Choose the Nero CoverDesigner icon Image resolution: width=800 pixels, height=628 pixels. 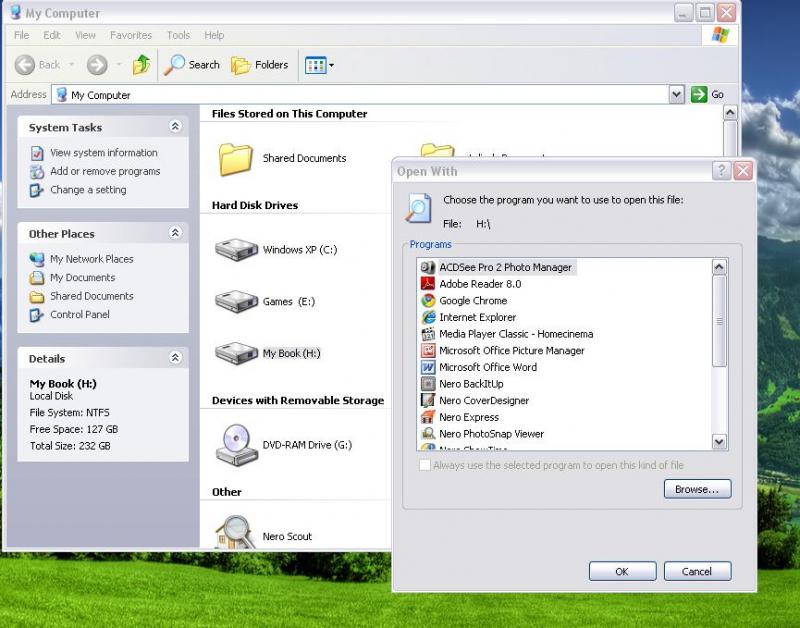pyautogui.click(x=428, y=400)
